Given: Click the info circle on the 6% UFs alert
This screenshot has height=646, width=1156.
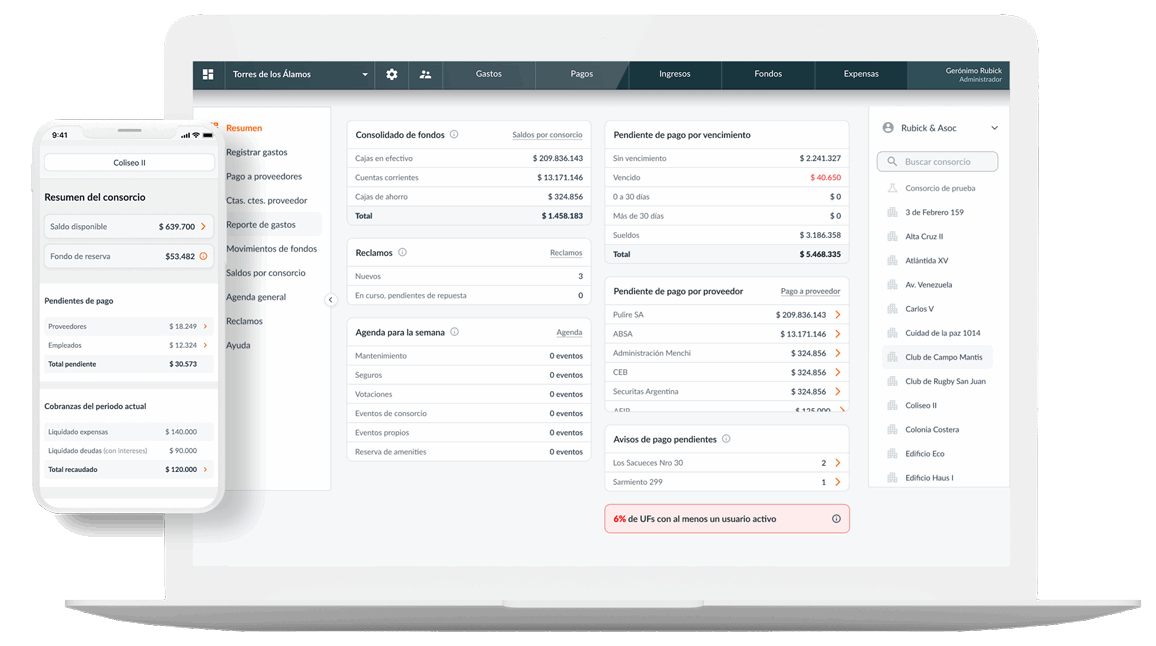Looking at the screenshot, I should 834,518.
